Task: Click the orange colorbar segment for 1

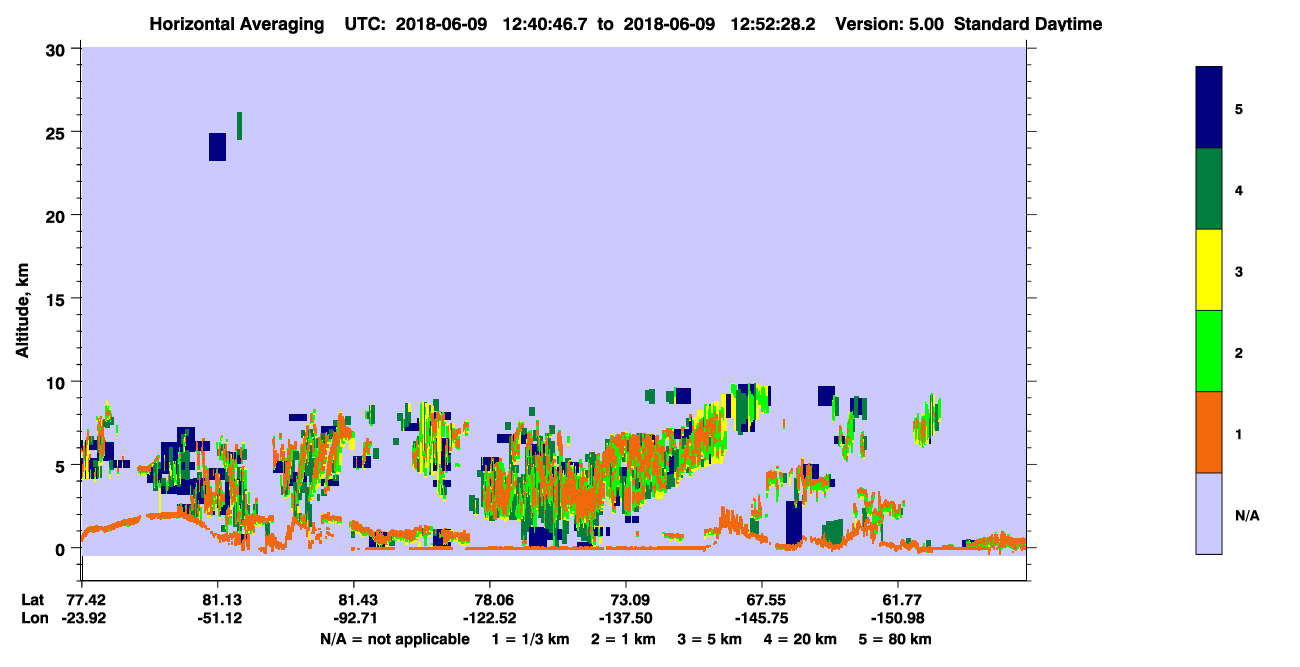Action: 1209,432
